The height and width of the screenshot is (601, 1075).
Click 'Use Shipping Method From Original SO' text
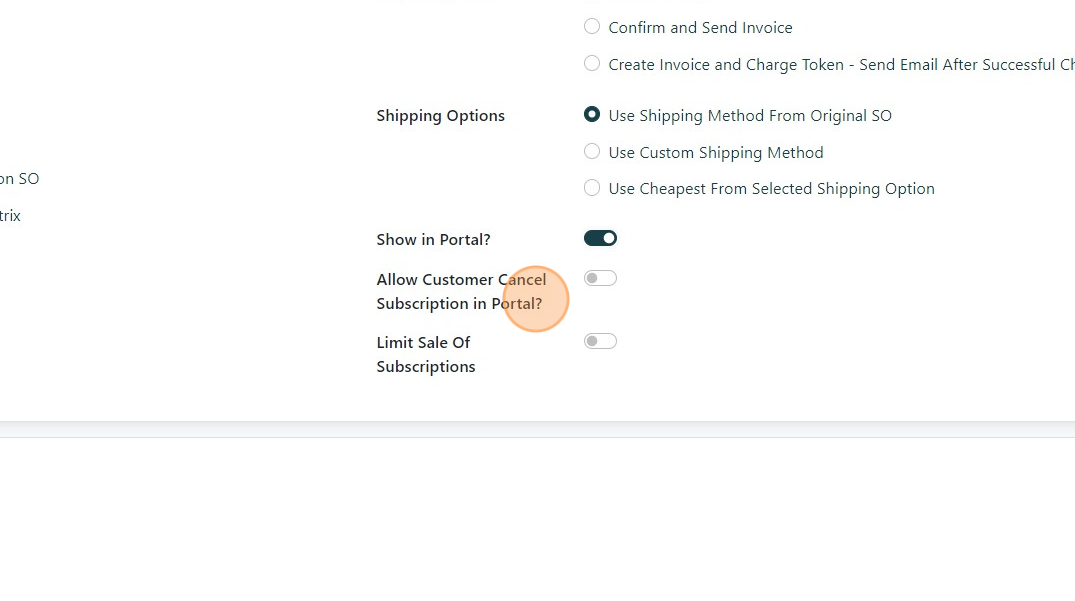coord(749,116)
